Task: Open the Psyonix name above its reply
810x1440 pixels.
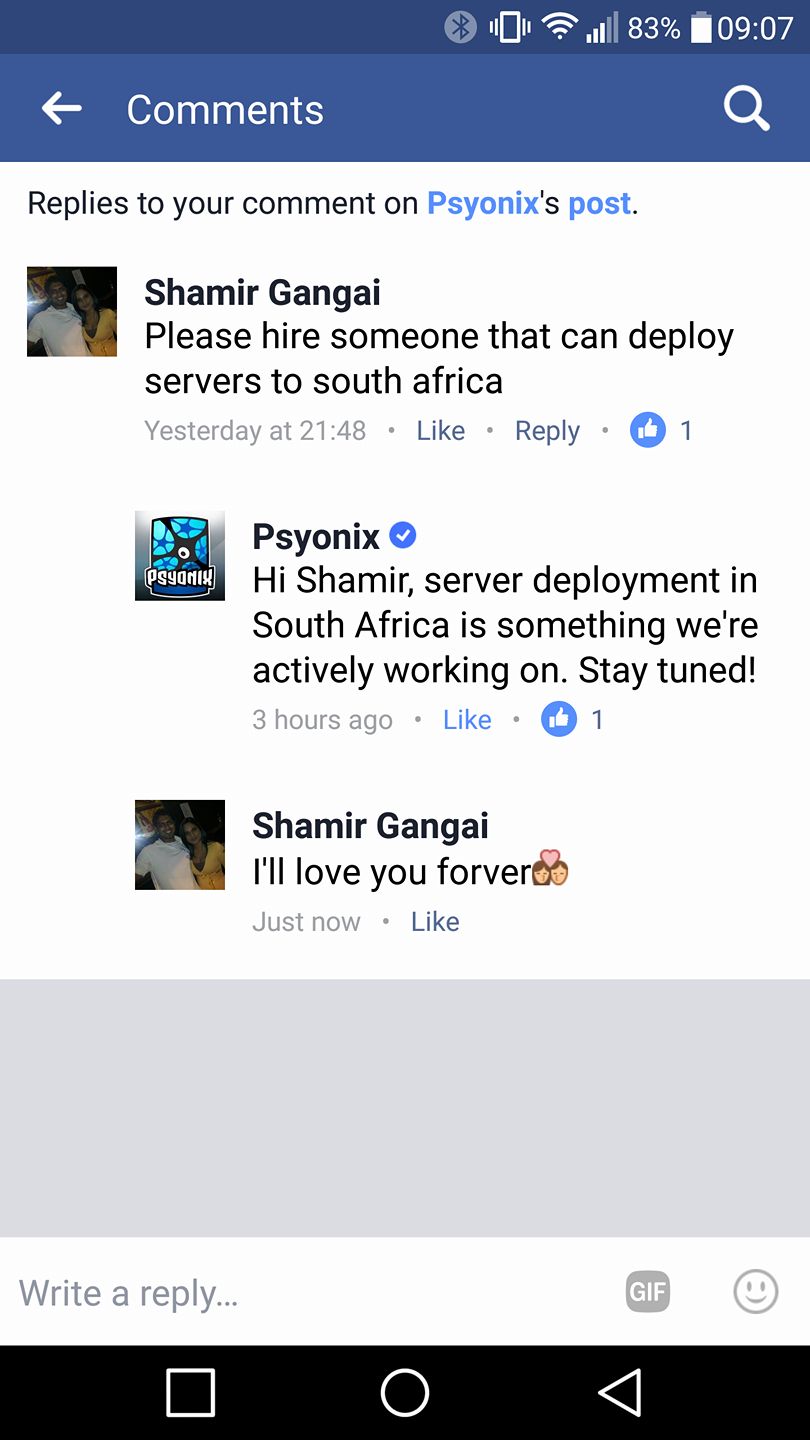Action: coord(316,537)
